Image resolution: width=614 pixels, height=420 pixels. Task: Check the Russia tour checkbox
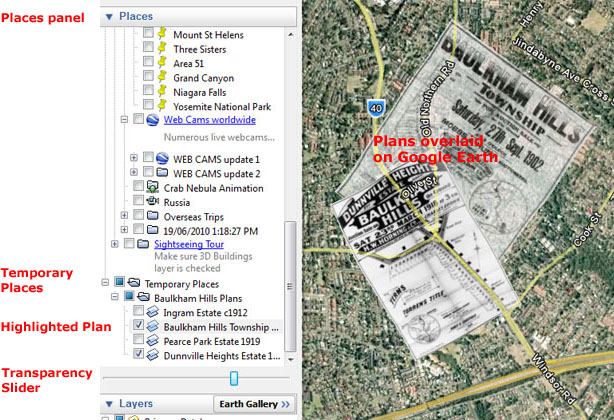coord(138,200)
